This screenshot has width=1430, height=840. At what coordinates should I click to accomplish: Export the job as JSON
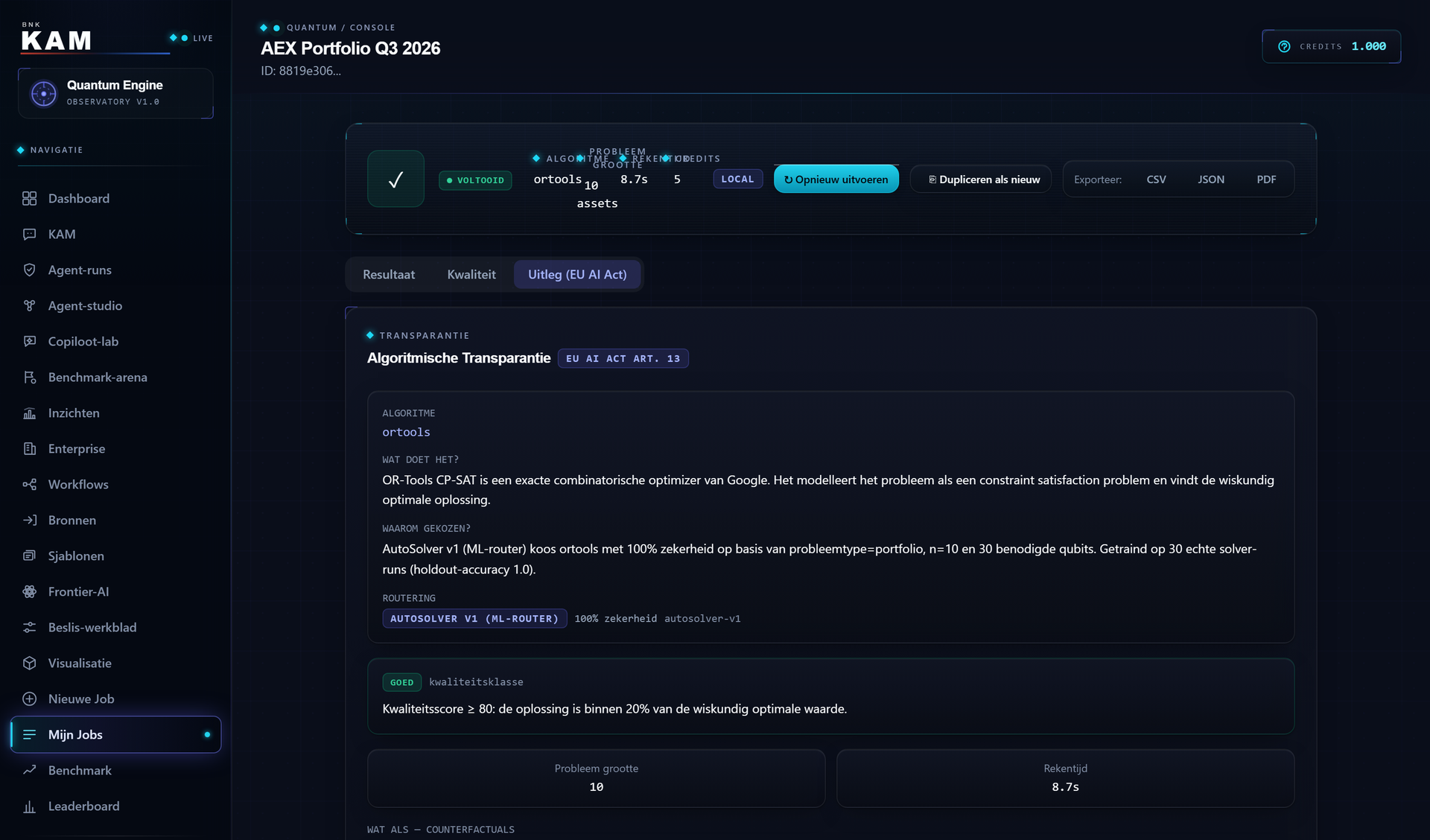coord(1211,179)
